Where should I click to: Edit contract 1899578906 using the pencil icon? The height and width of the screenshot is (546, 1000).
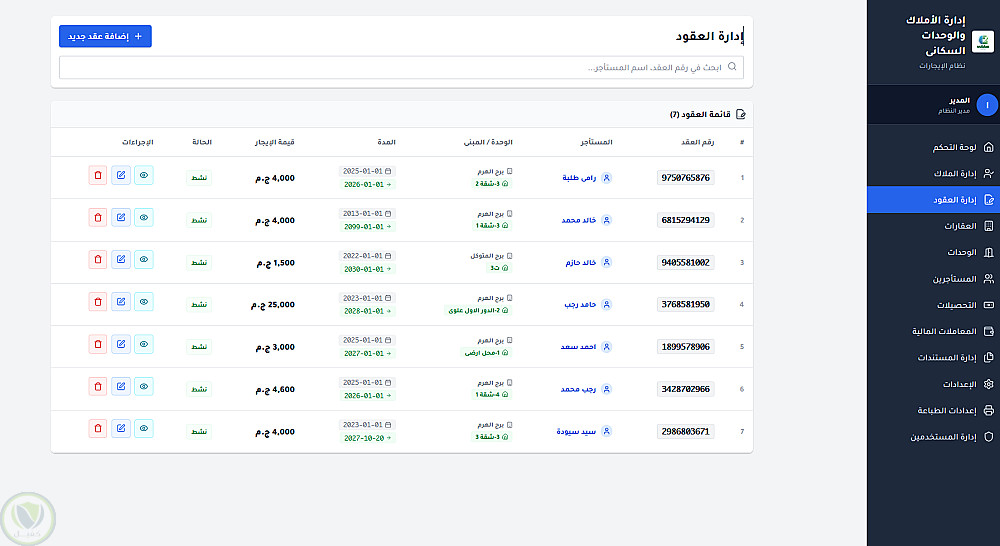tap(121, 345)
